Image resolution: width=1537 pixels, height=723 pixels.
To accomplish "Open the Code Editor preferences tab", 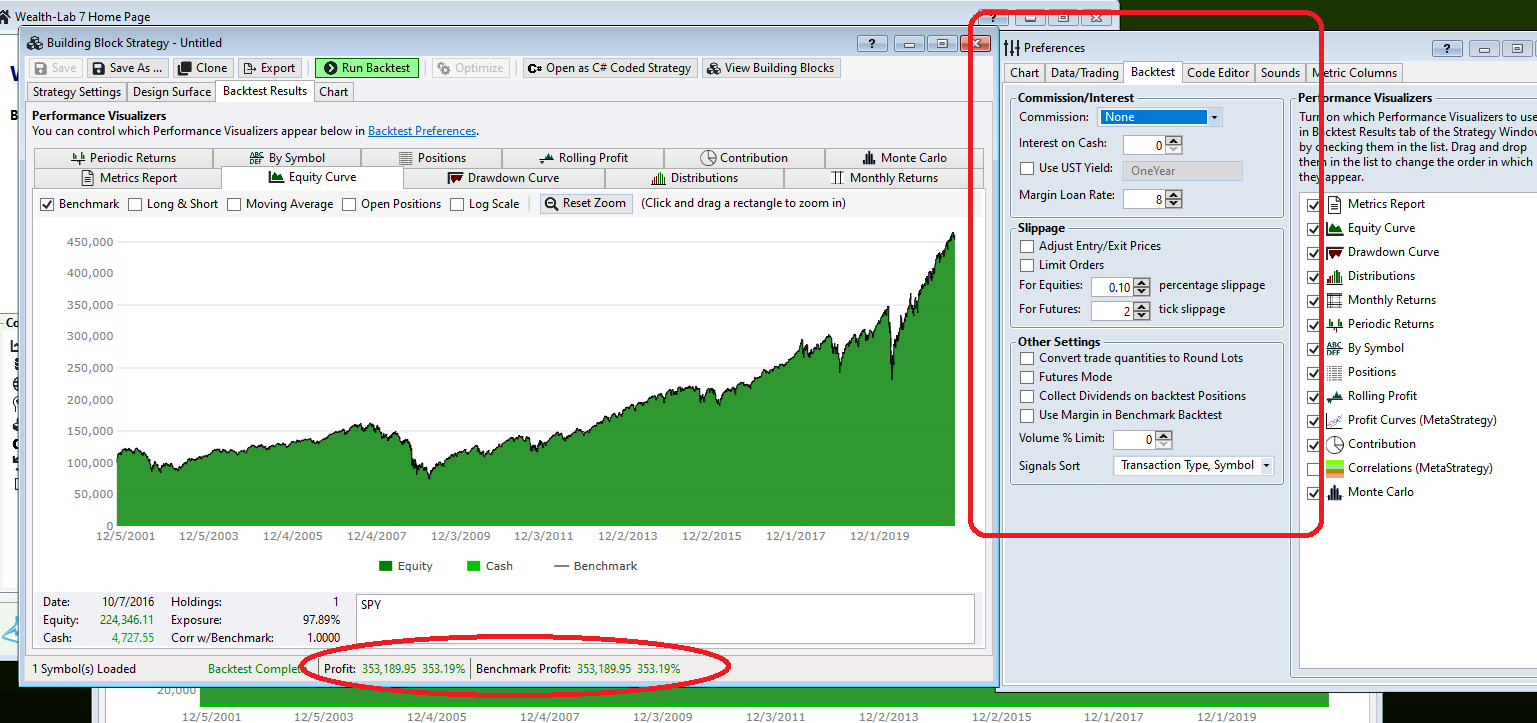I will click(x=1217, y=73).
